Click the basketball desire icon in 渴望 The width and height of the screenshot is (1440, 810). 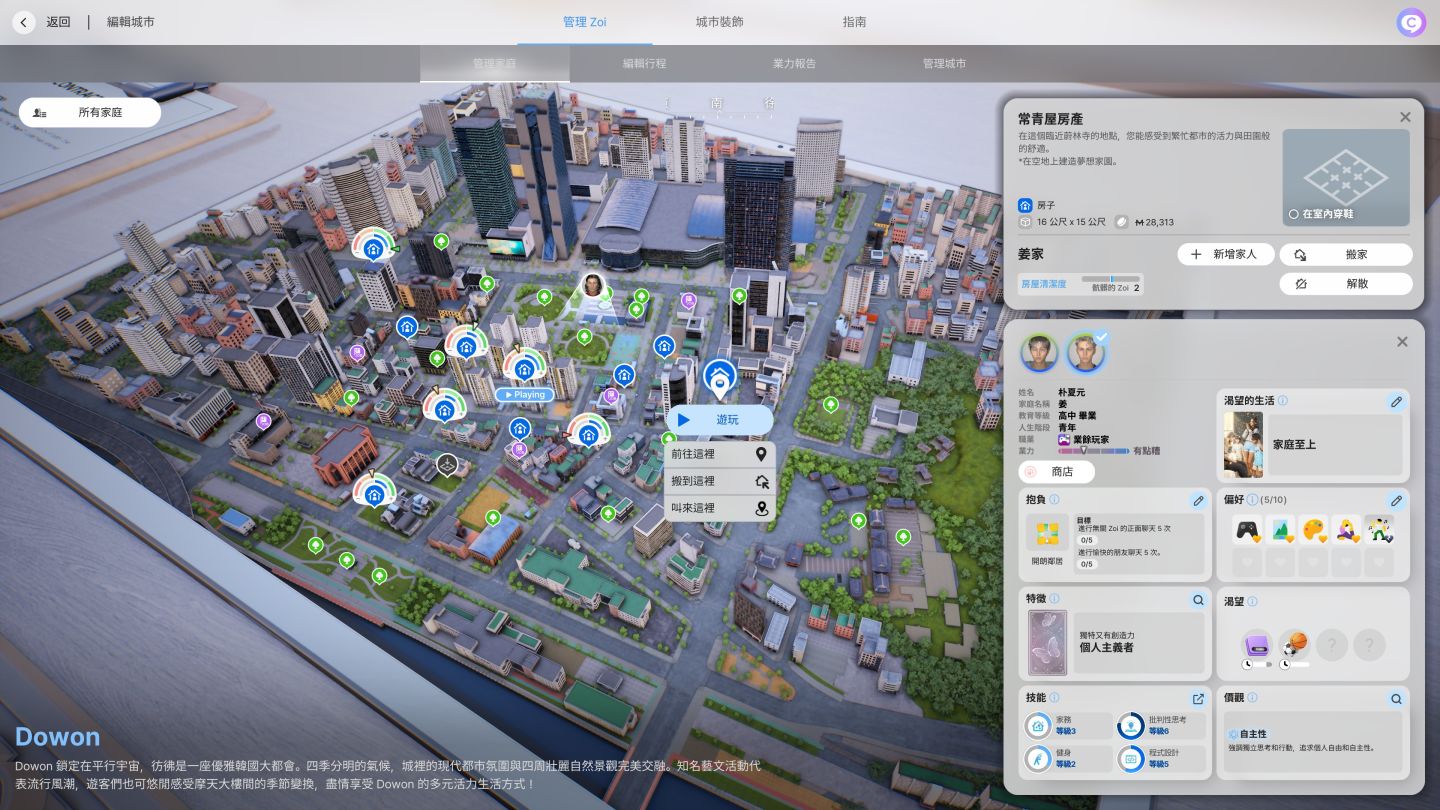(x=1294, y=645)
